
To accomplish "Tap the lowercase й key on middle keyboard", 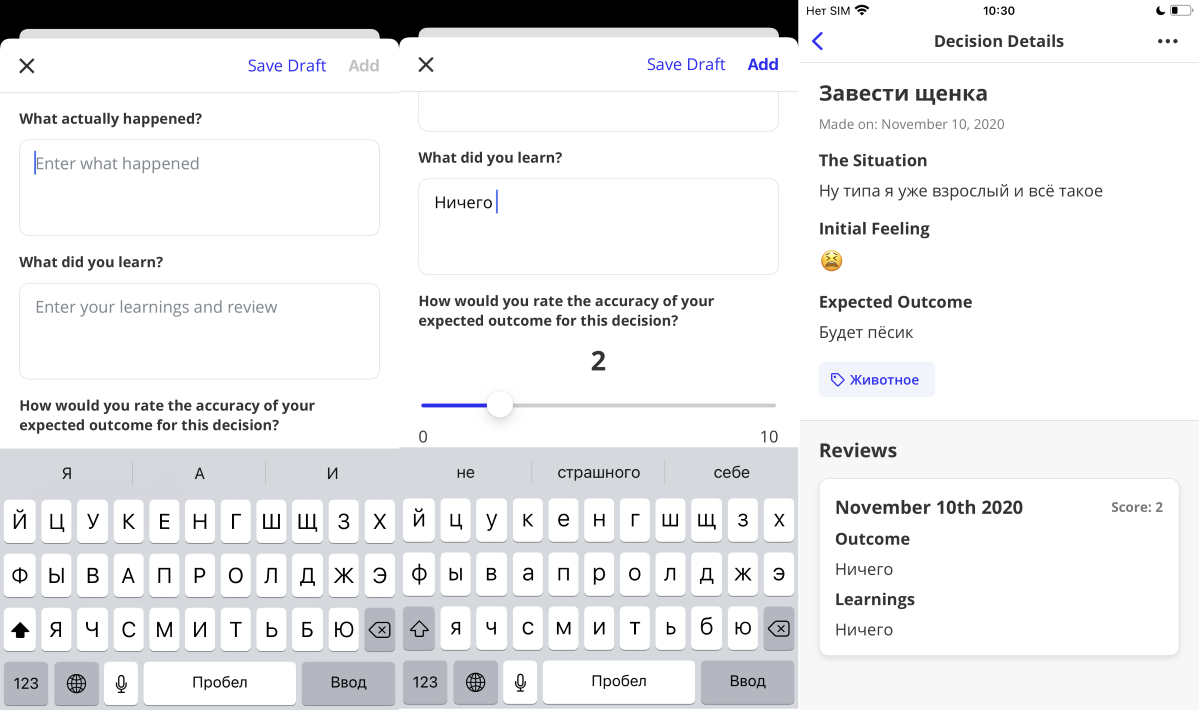I will 419,520.
